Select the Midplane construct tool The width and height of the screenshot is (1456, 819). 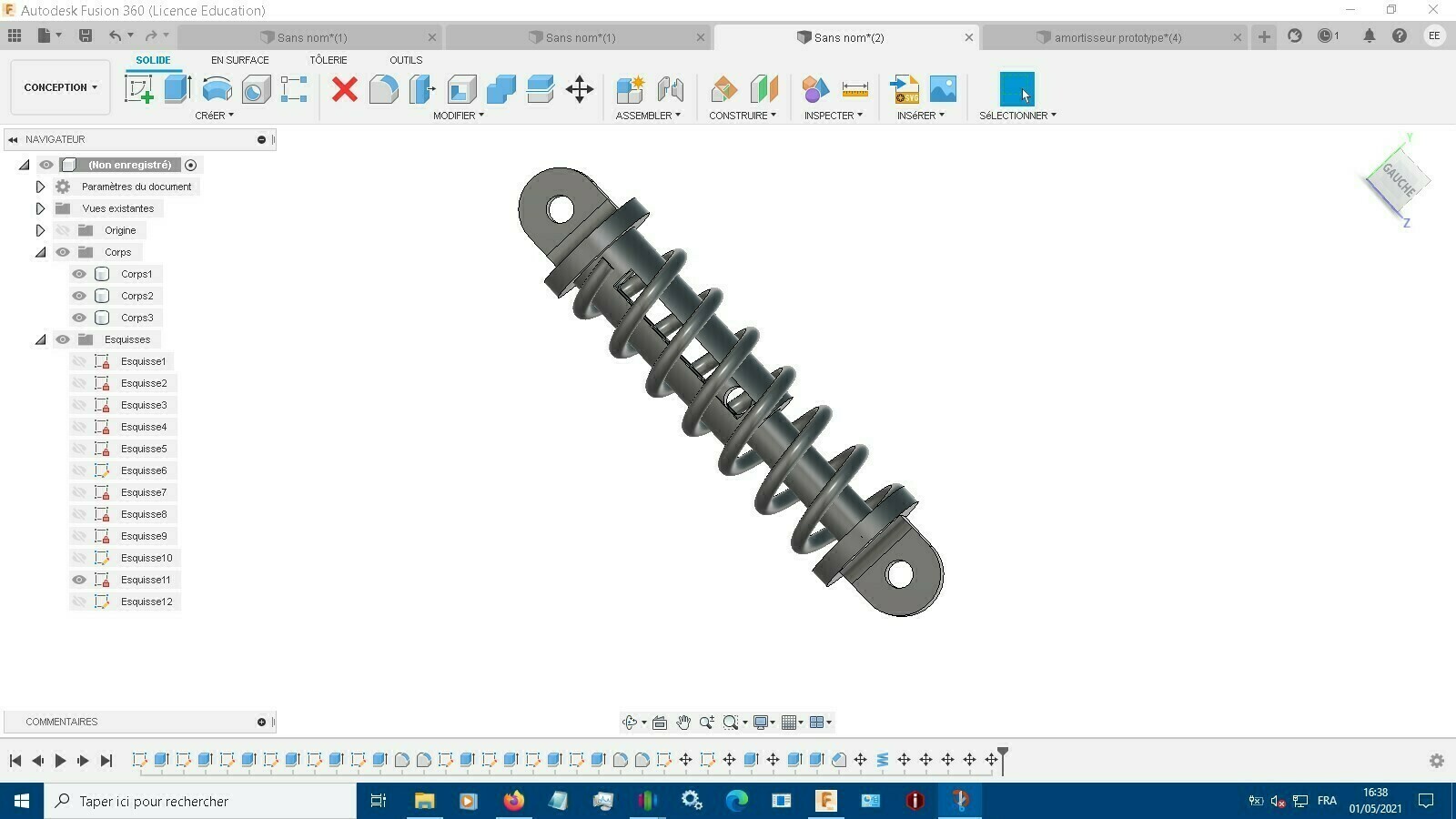763,89
